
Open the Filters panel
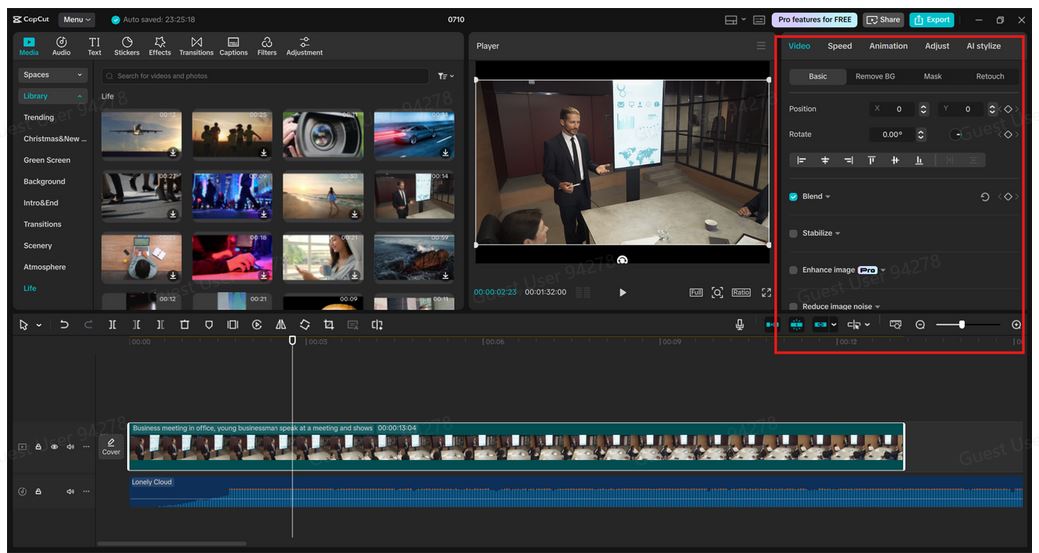266,46
